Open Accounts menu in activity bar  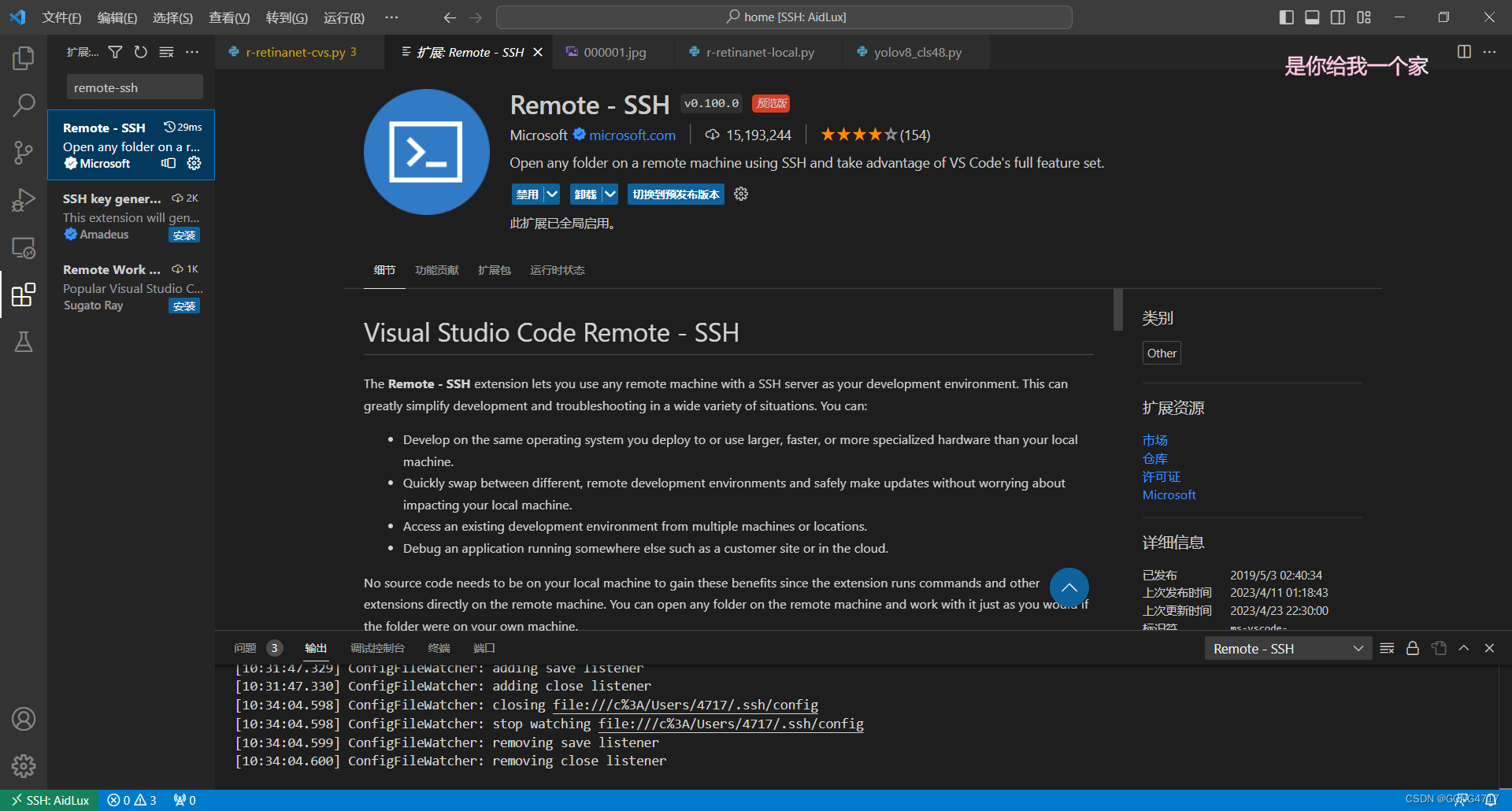click(x=24, y=719)
